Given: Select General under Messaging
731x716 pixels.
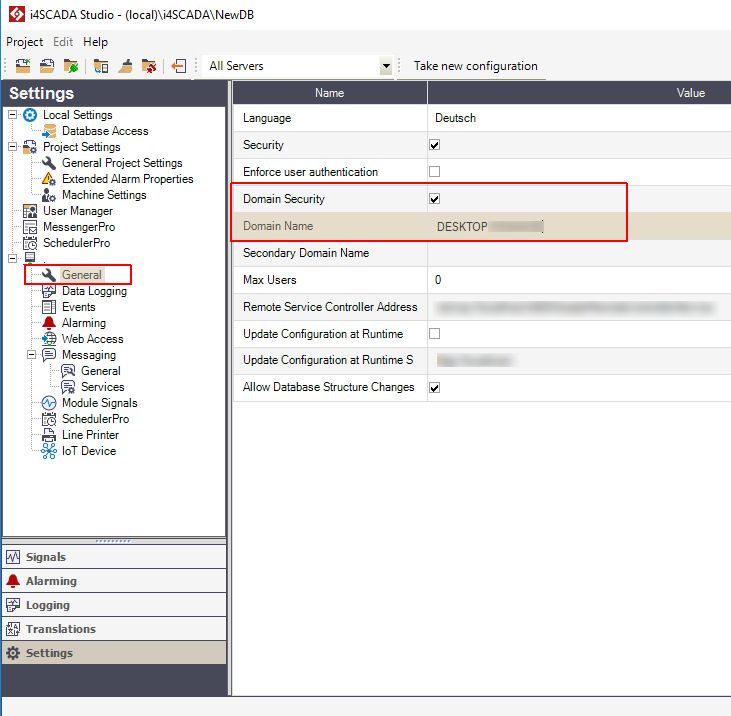Looking at the screenshot, I should pyautogui.click(x=101, y=371).
